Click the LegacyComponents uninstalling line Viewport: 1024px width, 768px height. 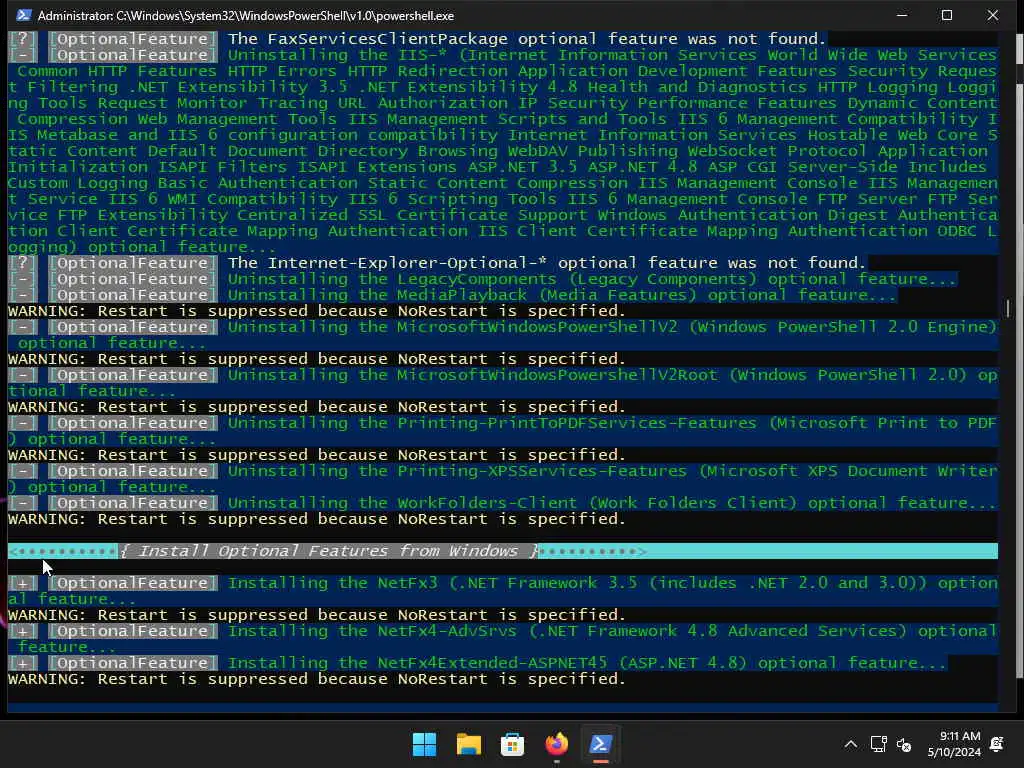483,279
